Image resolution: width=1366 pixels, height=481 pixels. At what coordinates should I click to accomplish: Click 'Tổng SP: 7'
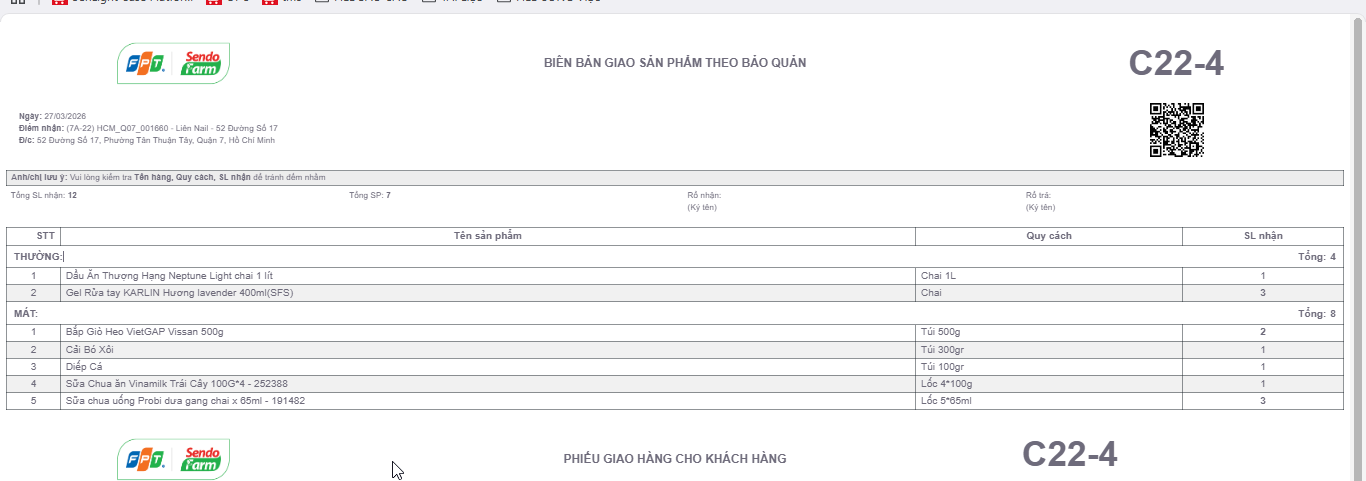[370, 195]
